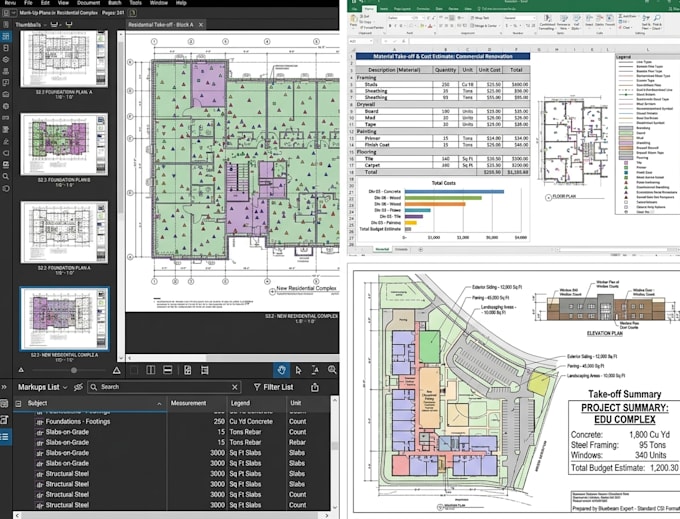Image resolution: width=680 pixels, height=519 pixels.
Task: Click the Excel fill color swatch
Action: click(423, 26)
